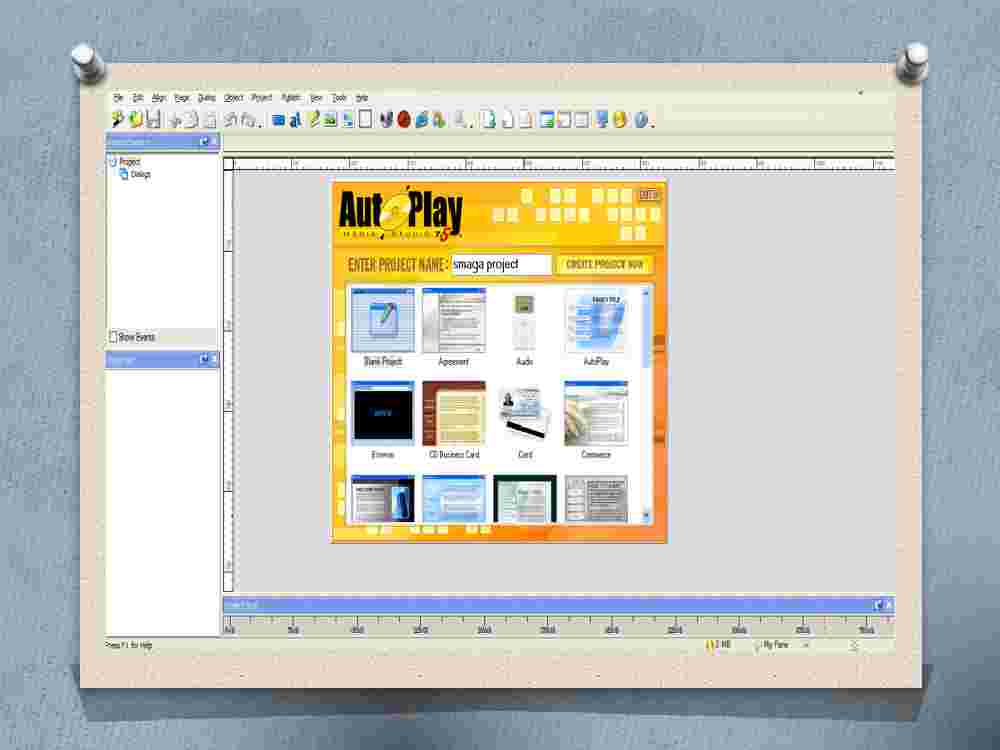The width and height of the screenshot is (1000, 750).
Task: Click the Cut toolbar icon
Action: tap(174, 120)
